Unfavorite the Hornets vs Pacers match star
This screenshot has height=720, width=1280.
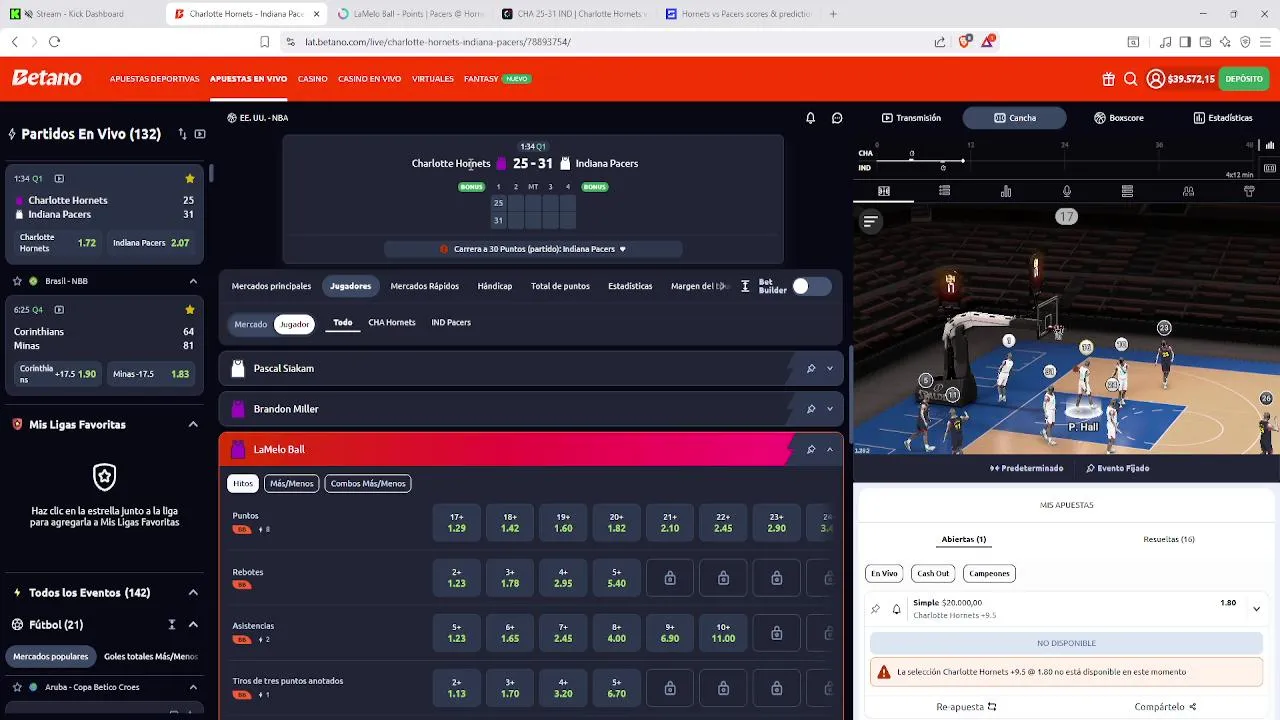[x=190, y=179]
